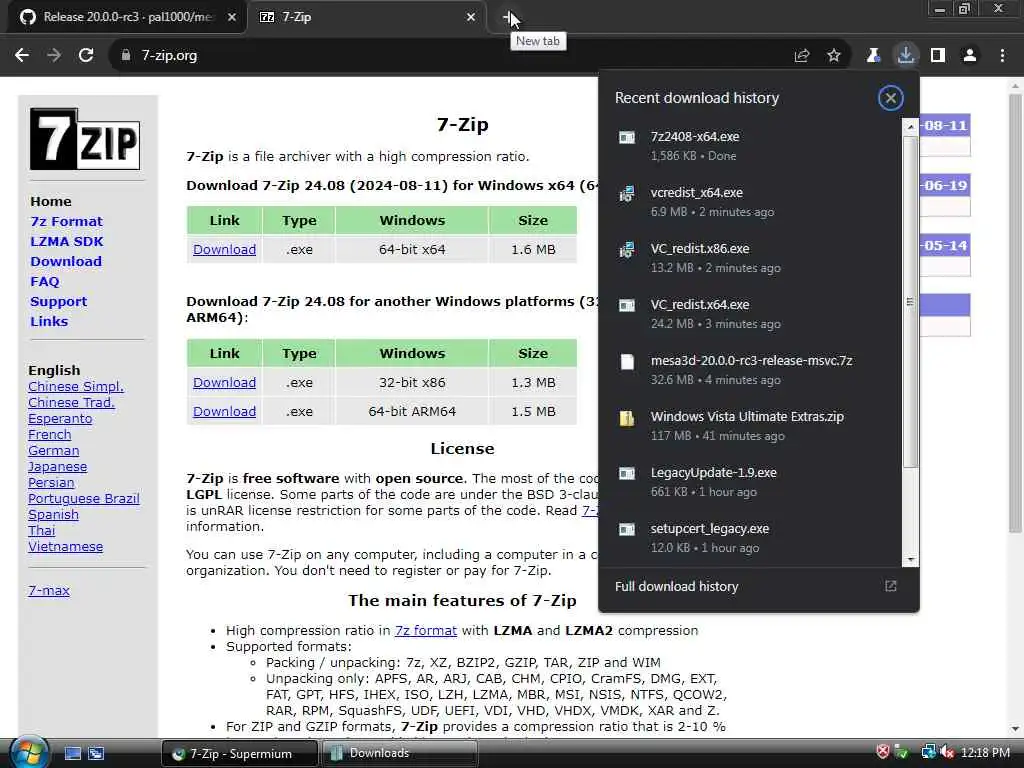Screen dimensions: 1024x768
Task: Reload the 7-zip.org page
Action: pos(86,56)
